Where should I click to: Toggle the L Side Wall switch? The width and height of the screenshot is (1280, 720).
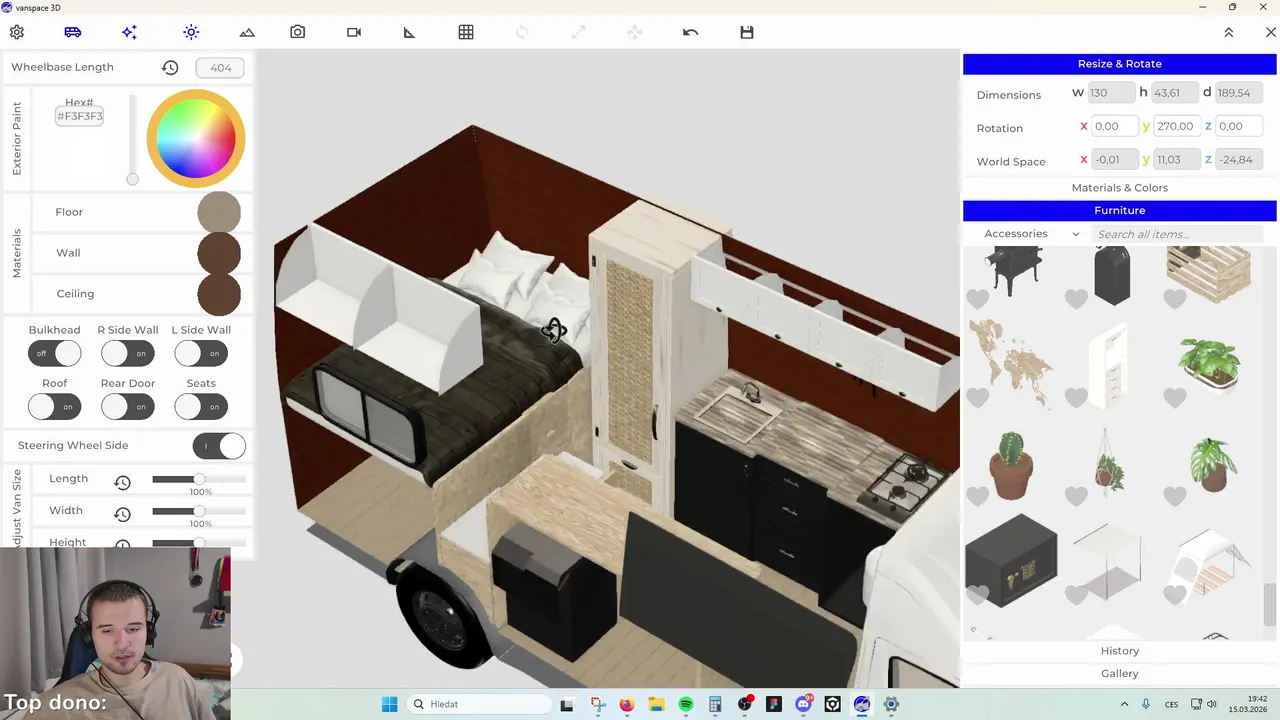[201, 353]
